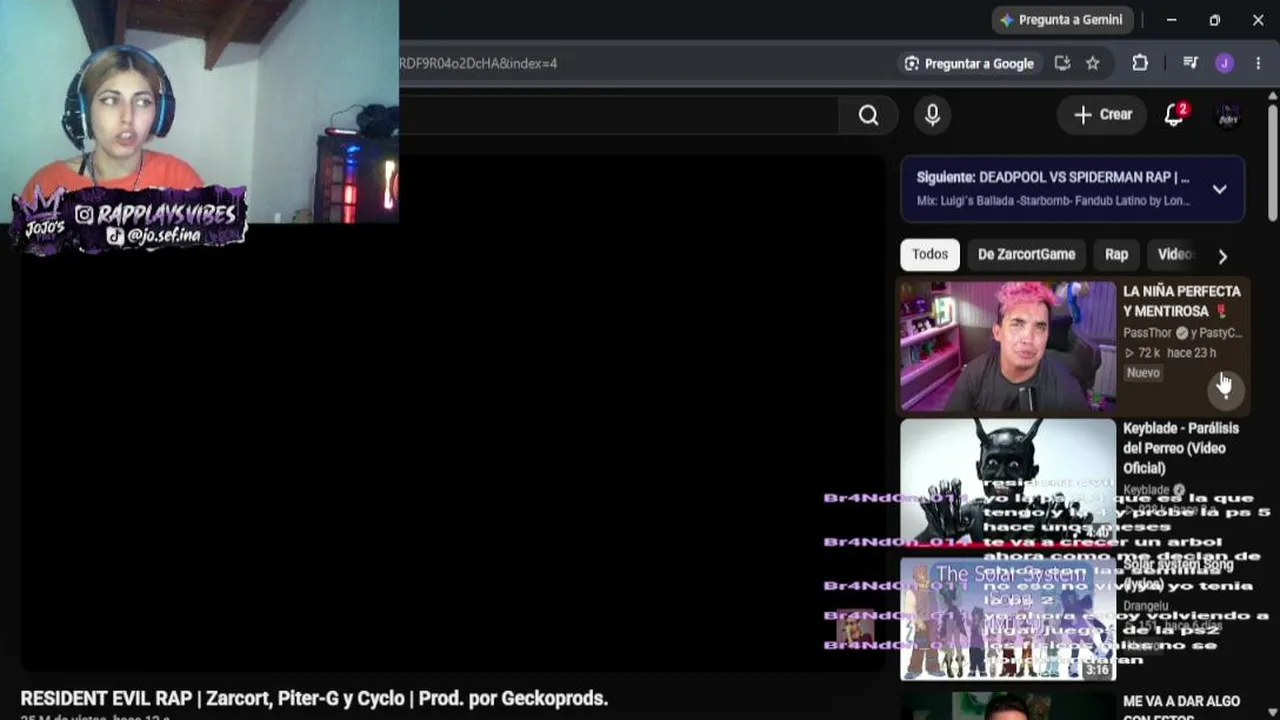Open the Chrome three-dot menu

[1258, 63]
